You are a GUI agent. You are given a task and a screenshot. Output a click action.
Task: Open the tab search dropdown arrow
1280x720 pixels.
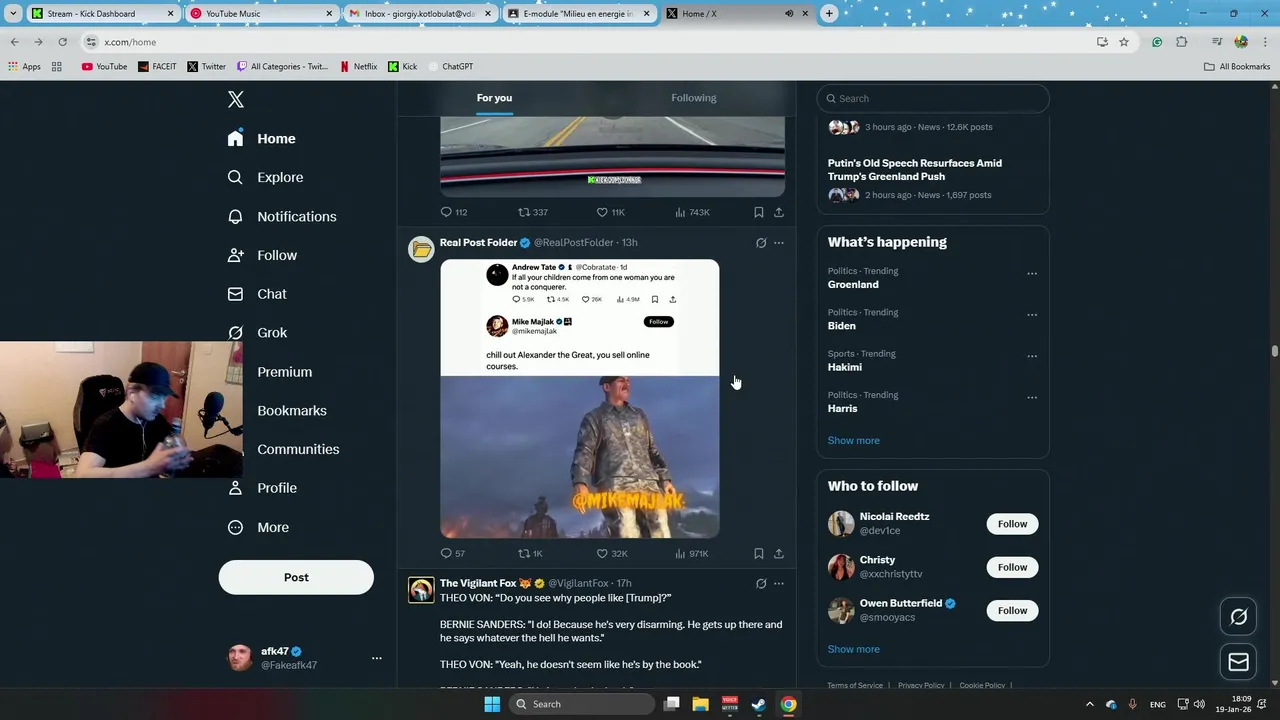(x=13, y=14)
